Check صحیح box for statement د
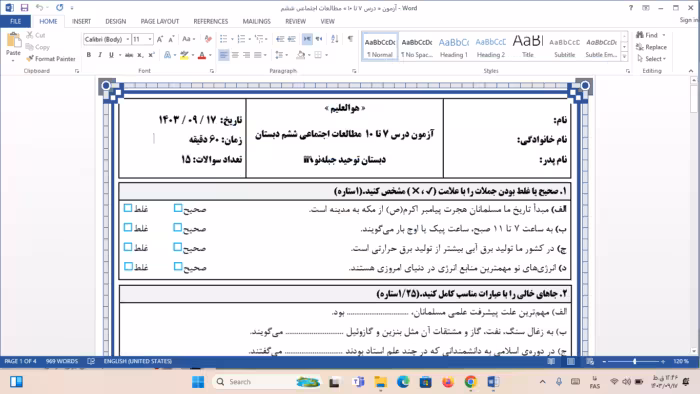700x394 pixels. tap(178, 266)
